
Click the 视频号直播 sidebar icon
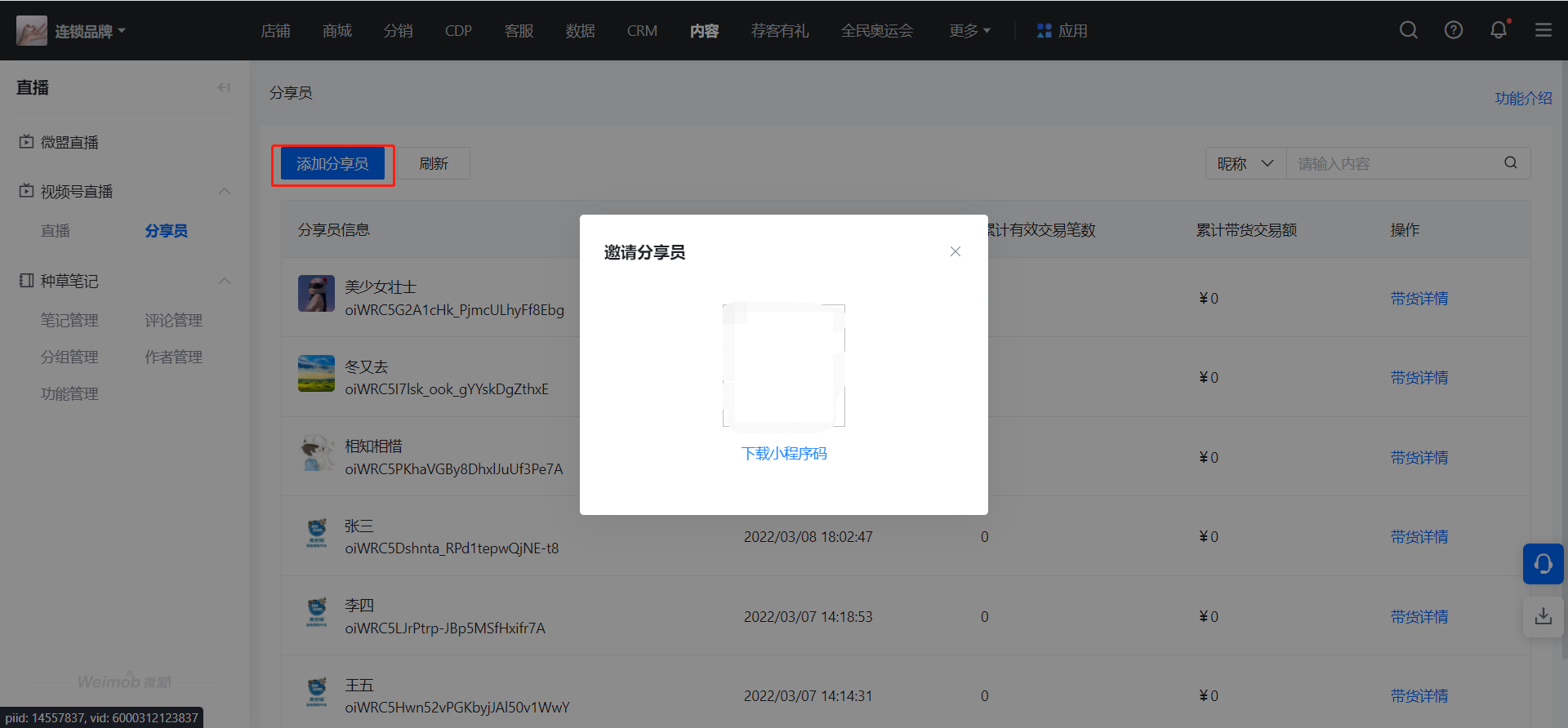coord(27,191)
